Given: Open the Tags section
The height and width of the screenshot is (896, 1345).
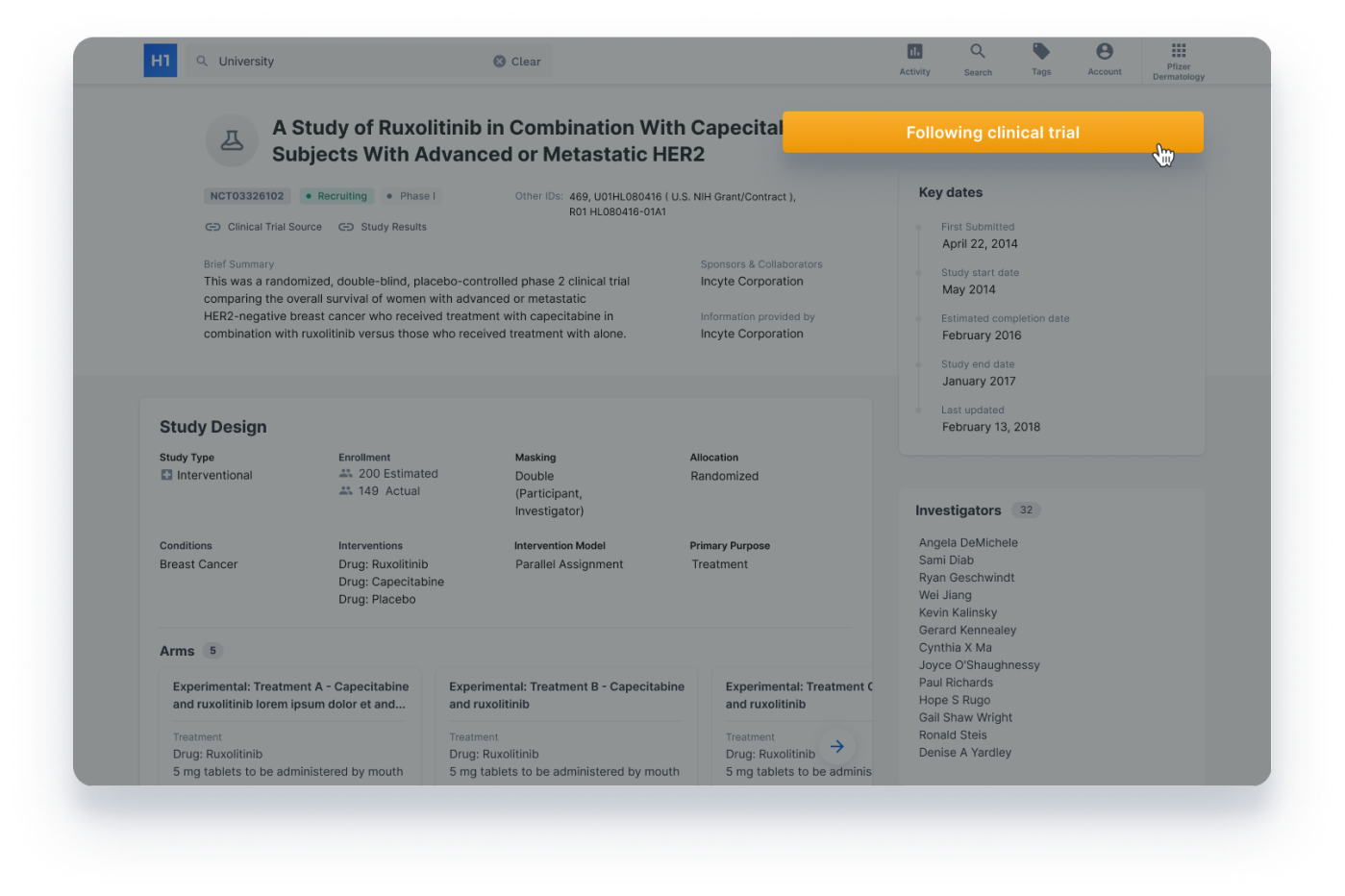Looking at the screenshot, I should [1041, 59].
